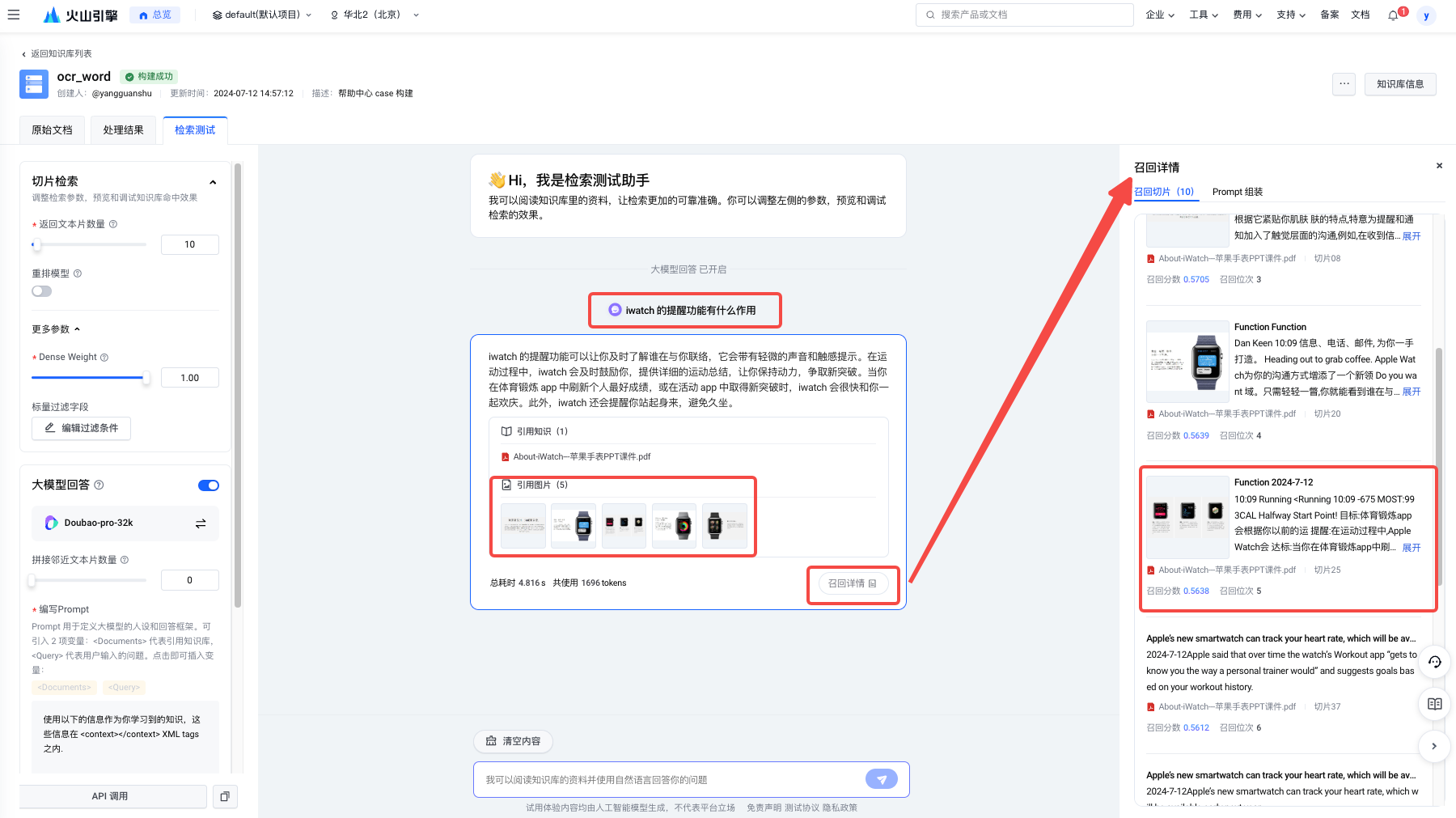1456x818 pixels.
Task: Open the 切片25 three-watch thumbnail
Action: click(1187, 517)
